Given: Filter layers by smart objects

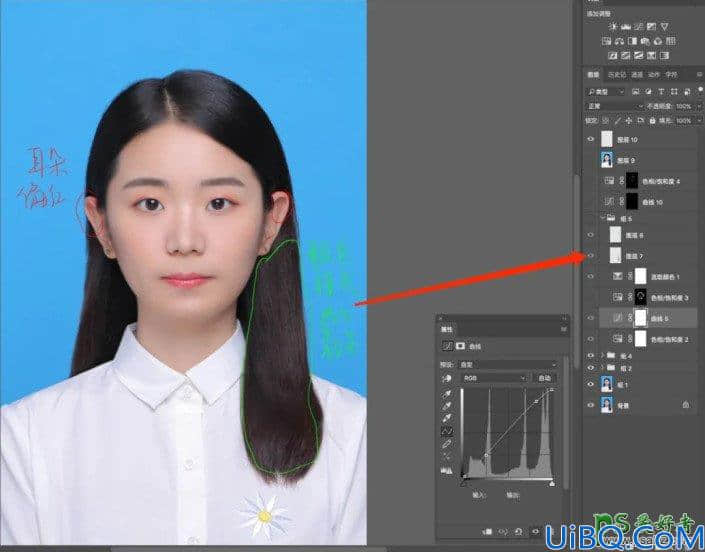Looking at the screenshot, I should tap(687, 92).
